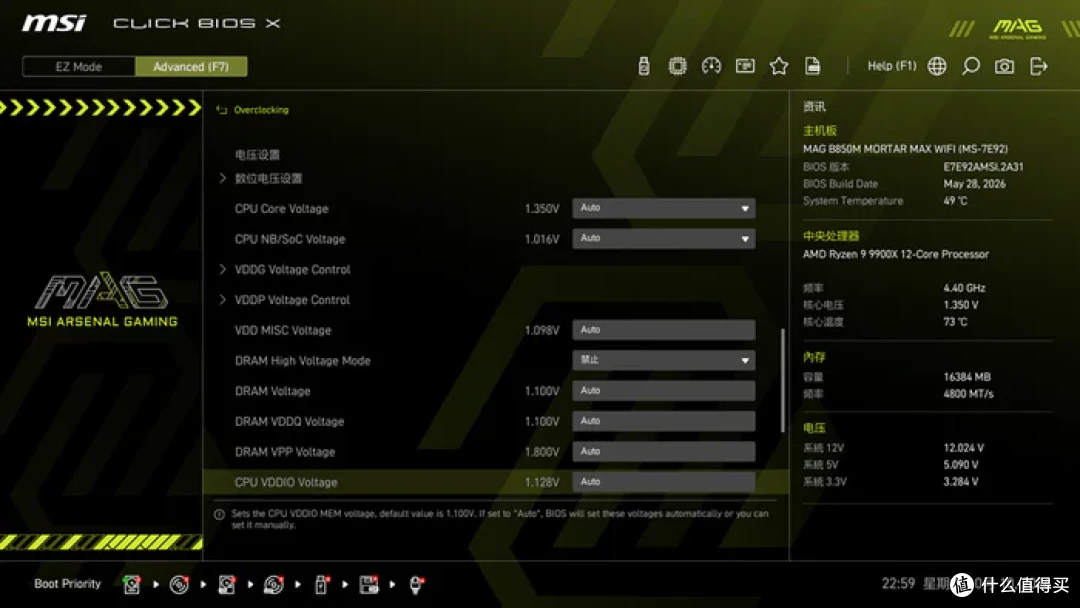Select the USB CD/DVD boot icon
The height and width of the screenshot is (608, 1080).
point(273,585)
